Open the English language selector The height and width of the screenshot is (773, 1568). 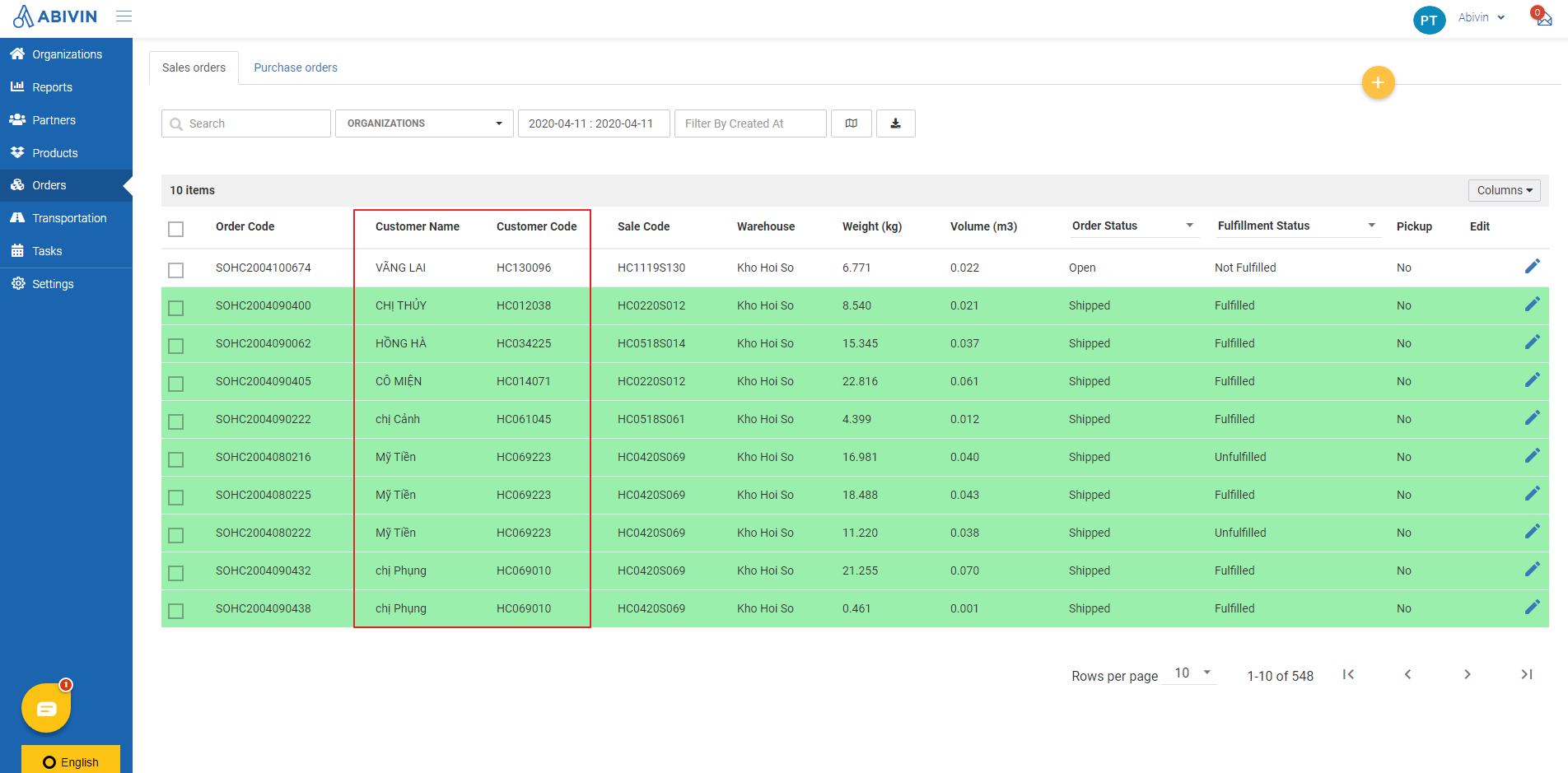click(71, 761)
